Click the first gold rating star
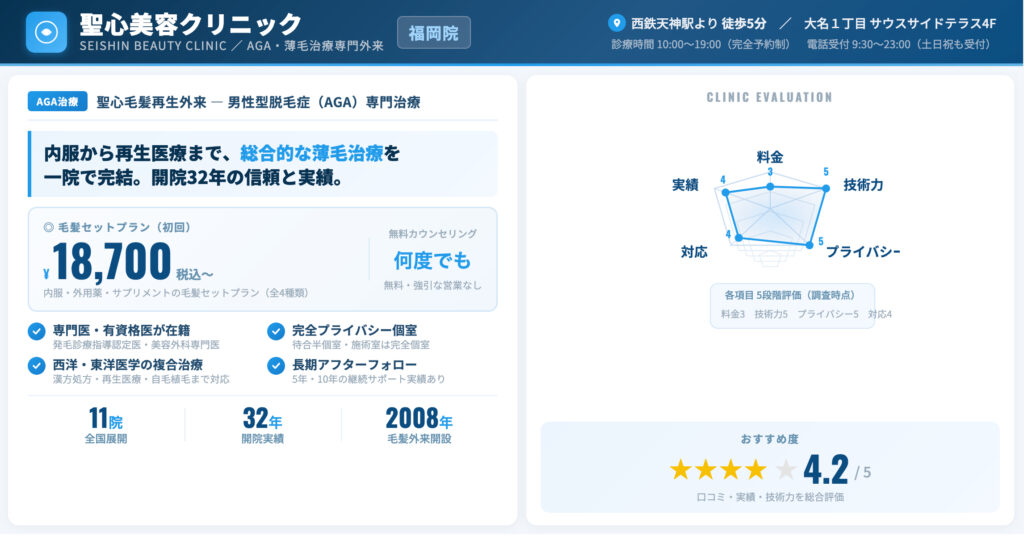Viewport: 1024px width, 536px height. 681,469
